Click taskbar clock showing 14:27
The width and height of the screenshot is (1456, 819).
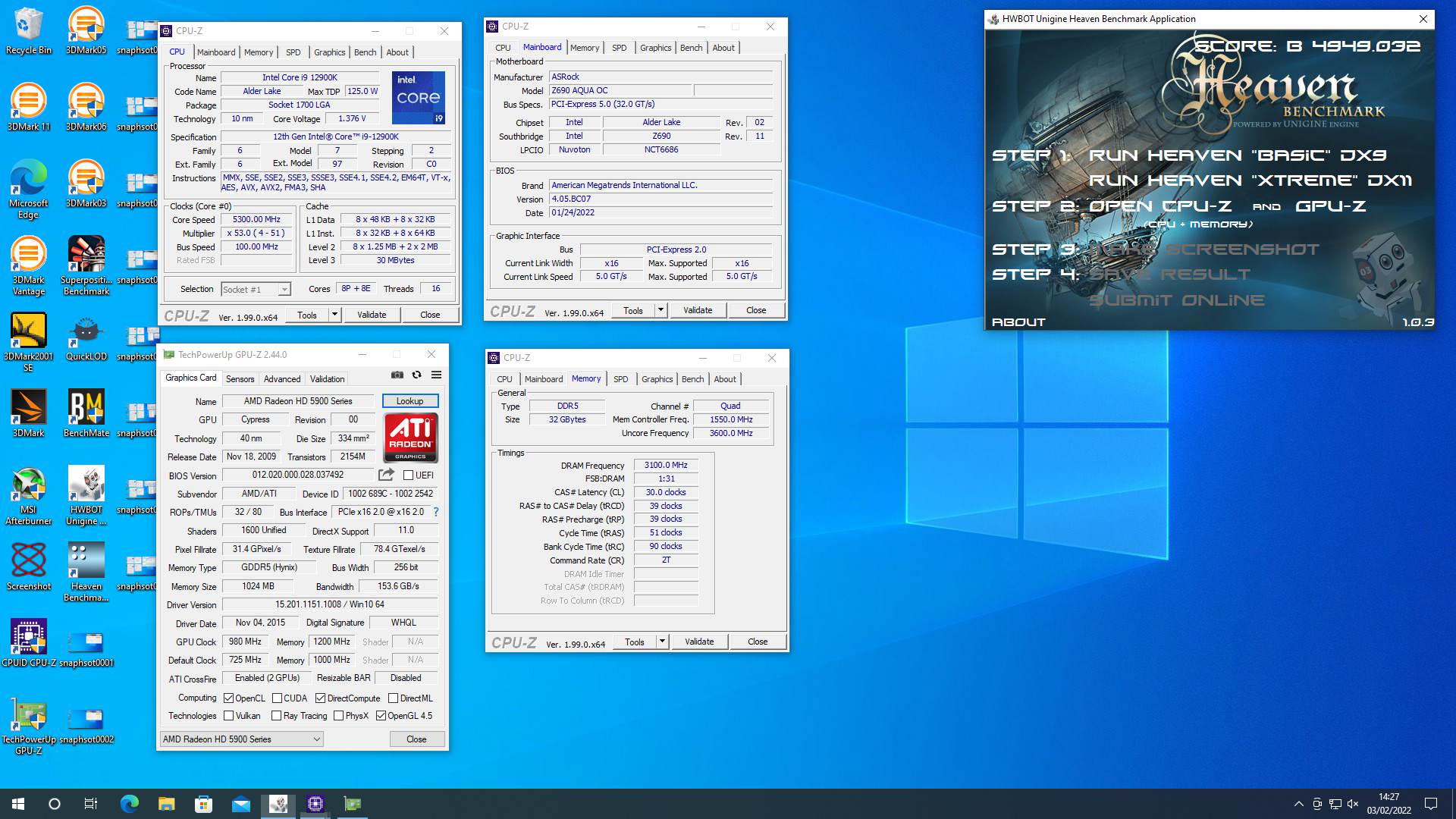pyautogui.click(x=1389, y=804)
